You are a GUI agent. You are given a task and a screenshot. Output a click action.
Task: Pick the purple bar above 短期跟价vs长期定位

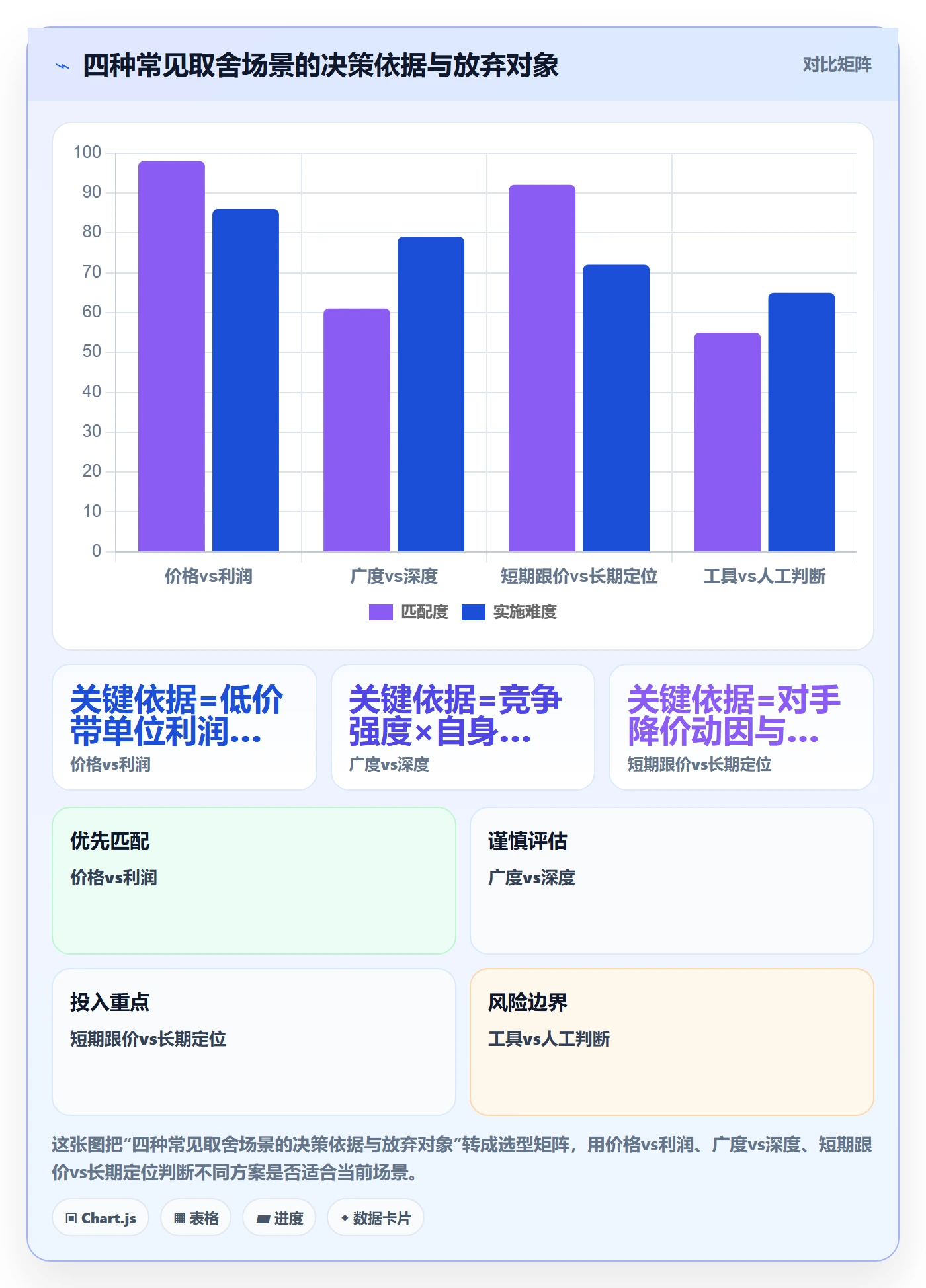(542, 368)
